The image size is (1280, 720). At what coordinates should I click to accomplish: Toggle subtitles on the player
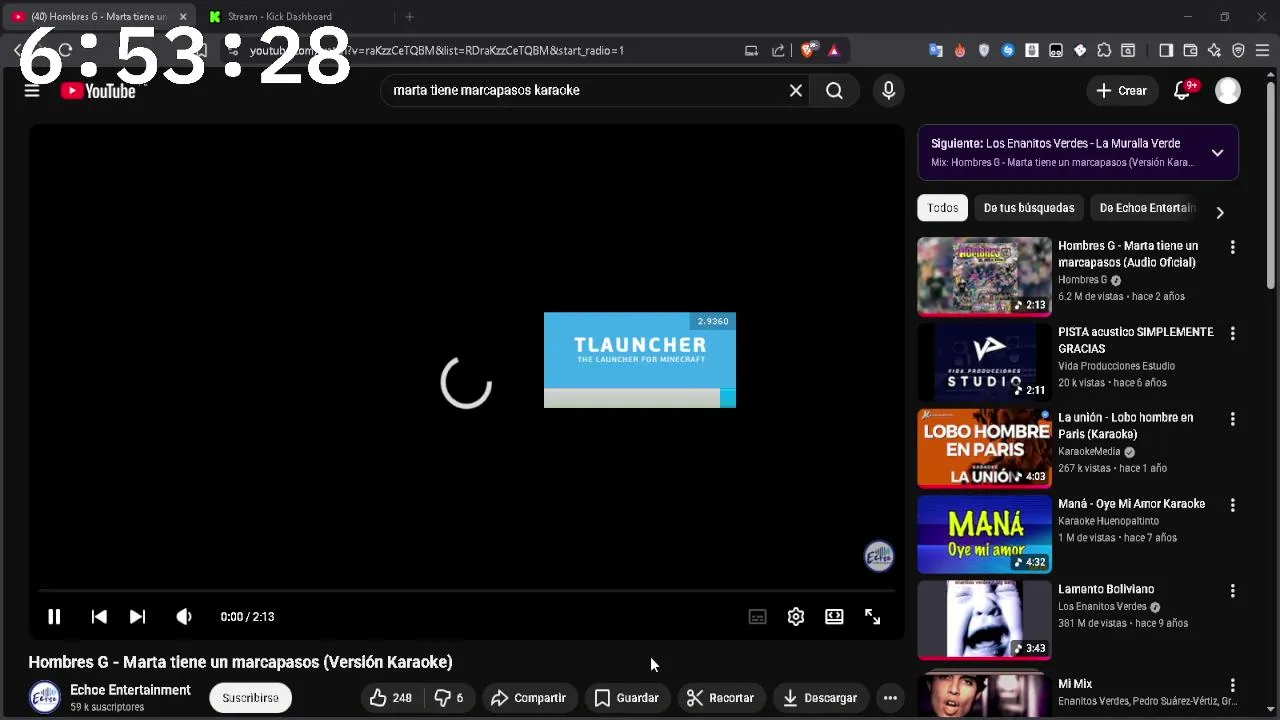pos(758,617)
